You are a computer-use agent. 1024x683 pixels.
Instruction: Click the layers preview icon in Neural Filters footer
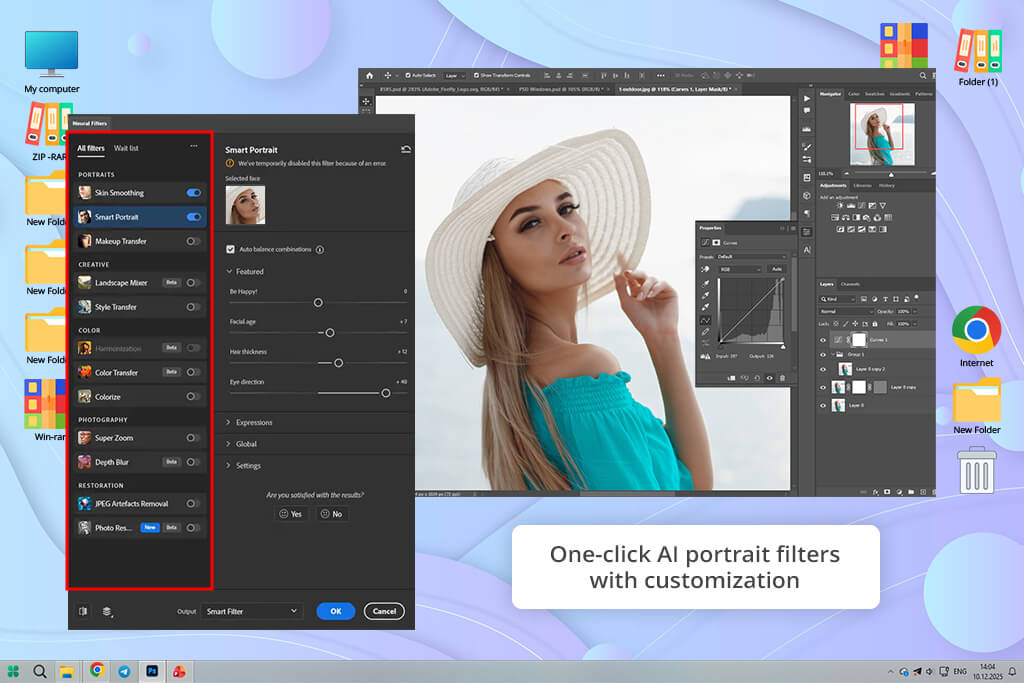click(x=107, y=611)
